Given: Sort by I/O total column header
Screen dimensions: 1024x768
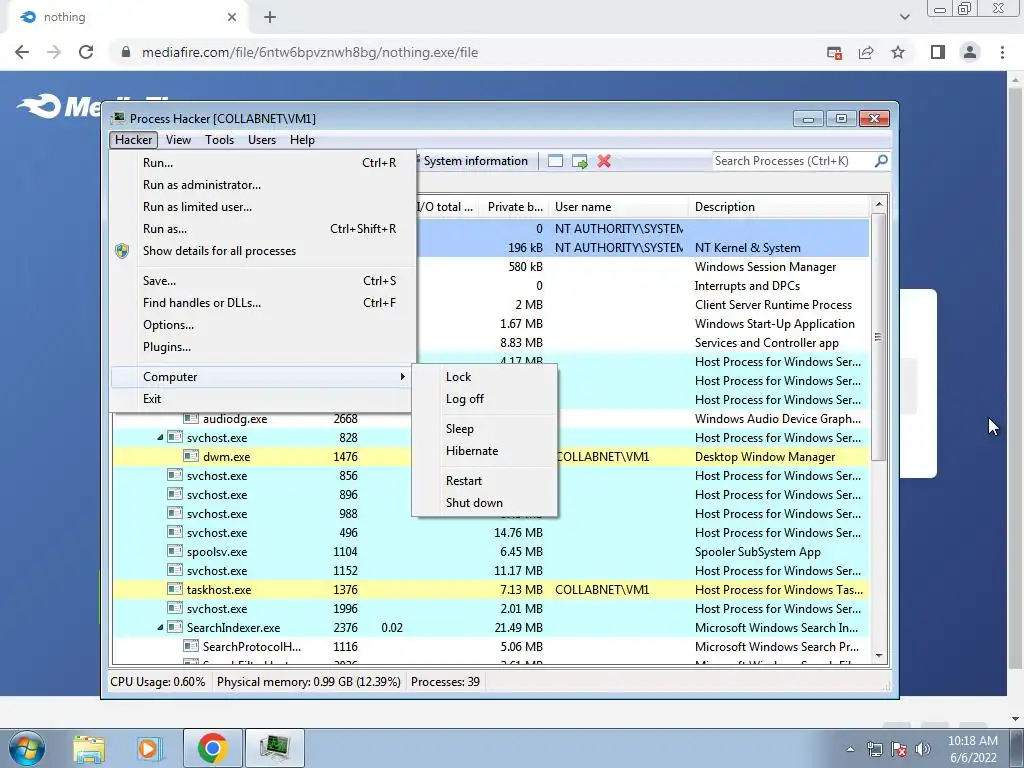Looking at the screenshot, I should click(x=447, y=207).
